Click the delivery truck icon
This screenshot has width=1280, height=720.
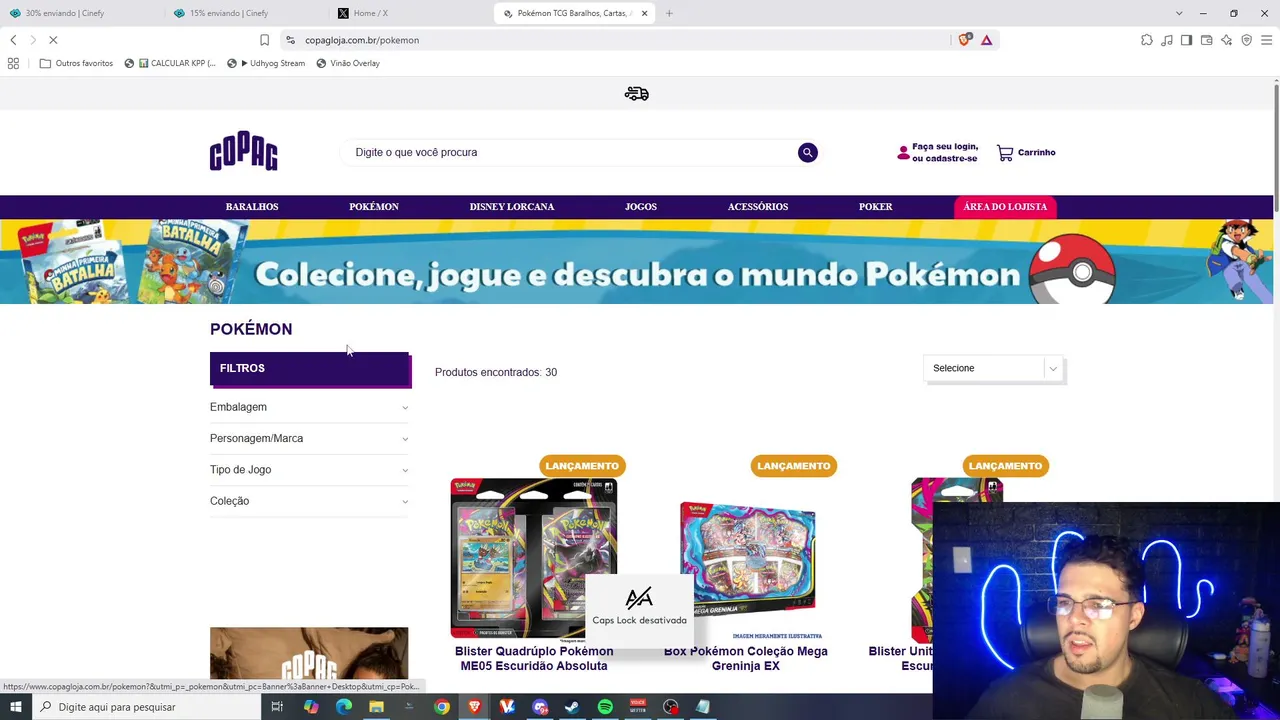(637, 94)
